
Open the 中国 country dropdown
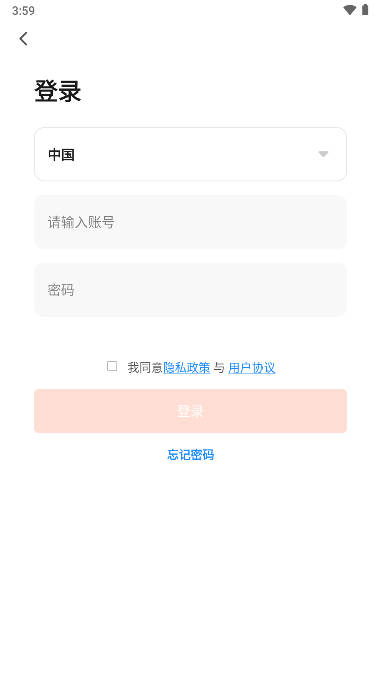(190, 154)
